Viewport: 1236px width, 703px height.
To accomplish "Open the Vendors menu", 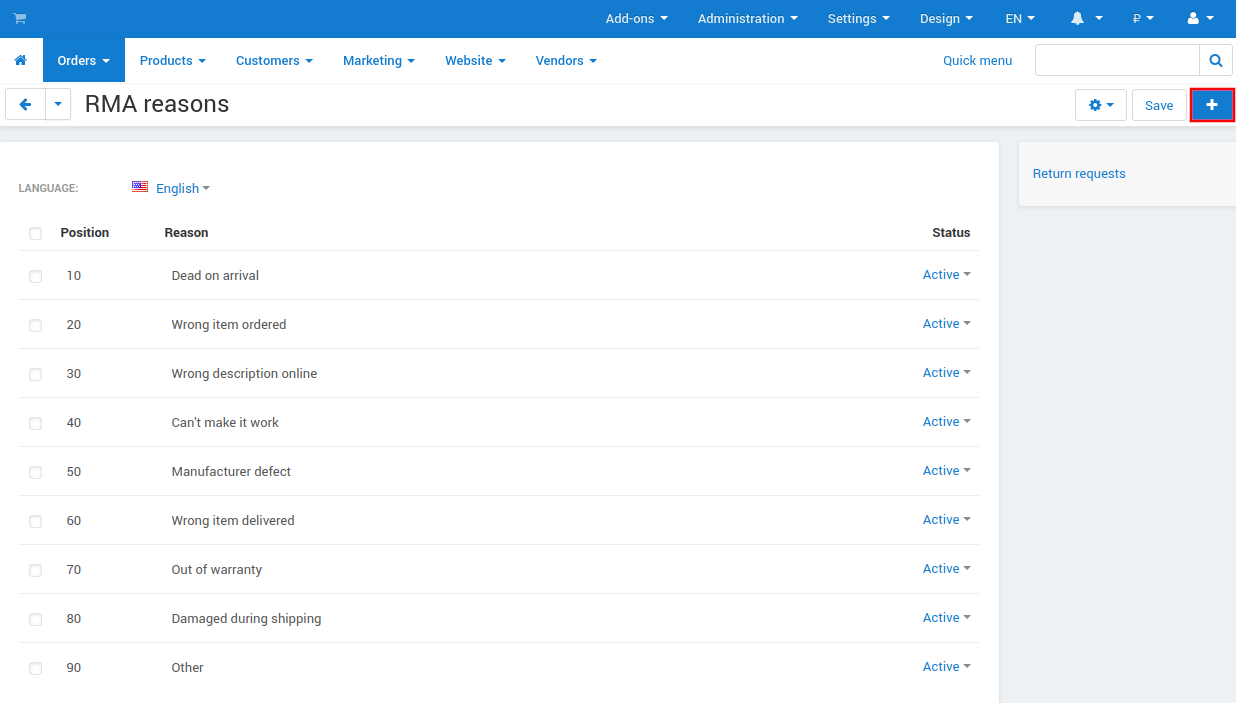I will (566, 61).
